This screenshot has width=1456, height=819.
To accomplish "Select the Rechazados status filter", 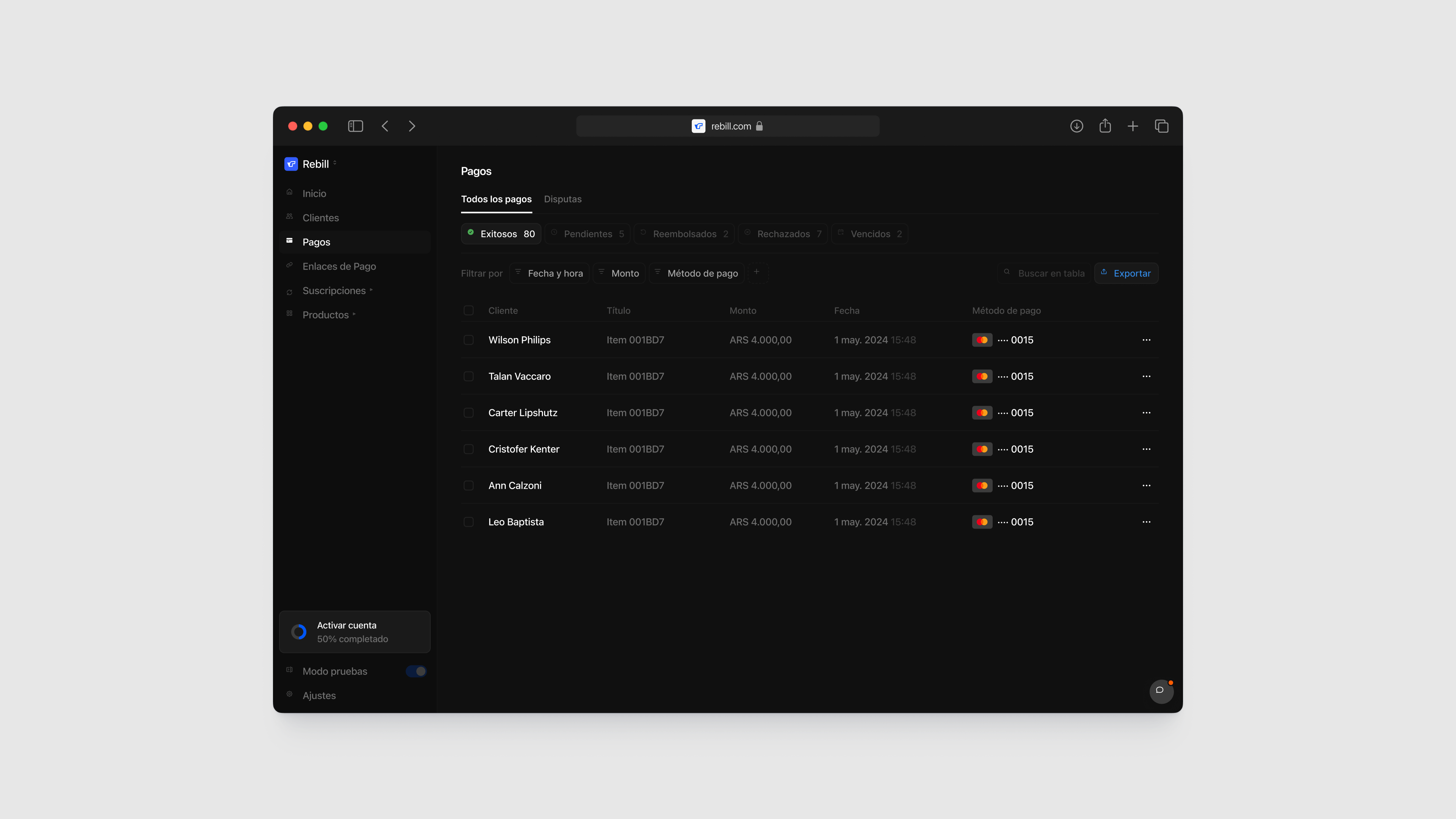I will click(x=783, y=234).
